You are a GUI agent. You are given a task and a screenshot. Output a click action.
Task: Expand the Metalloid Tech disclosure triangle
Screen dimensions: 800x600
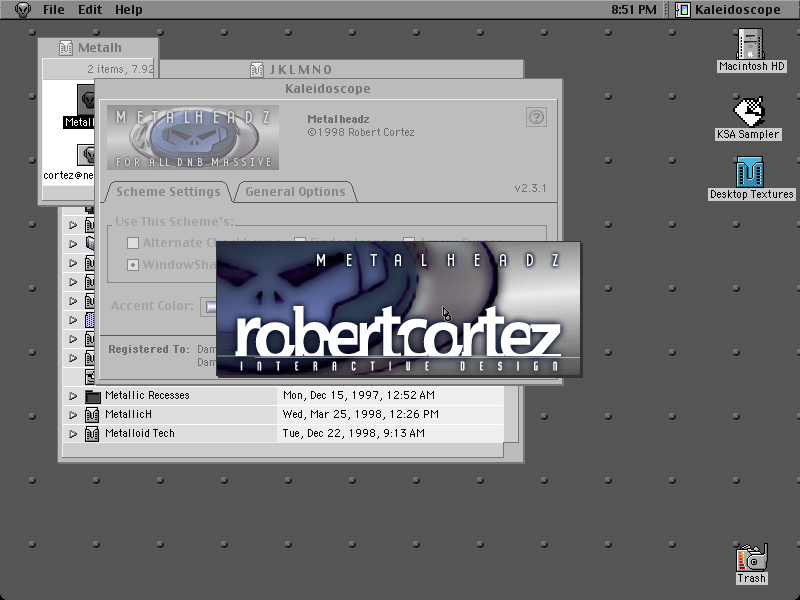[73, 434]
